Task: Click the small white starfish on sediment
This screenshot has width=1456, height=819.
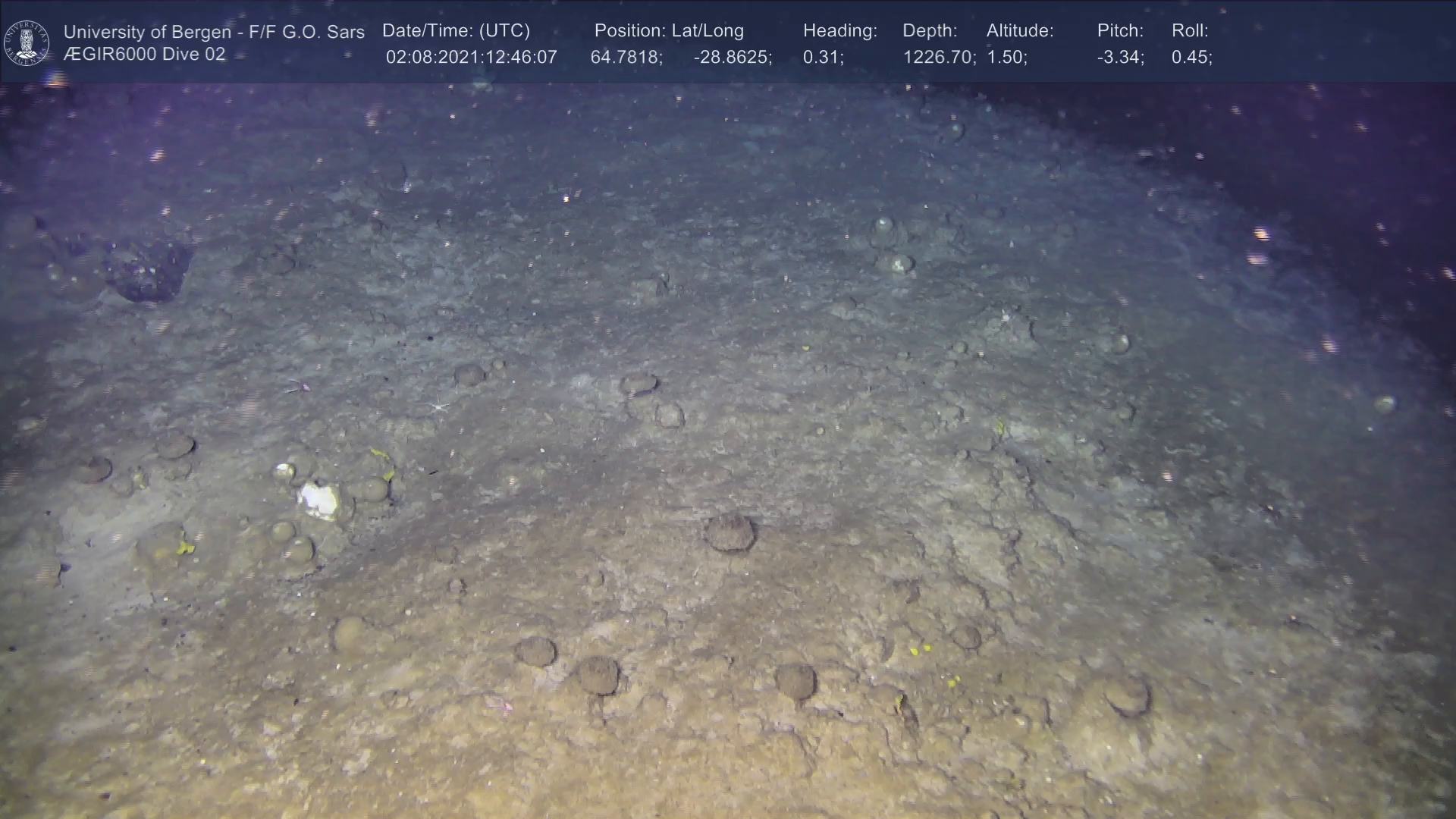Action: pyautogui.click(x=439, y=407)
